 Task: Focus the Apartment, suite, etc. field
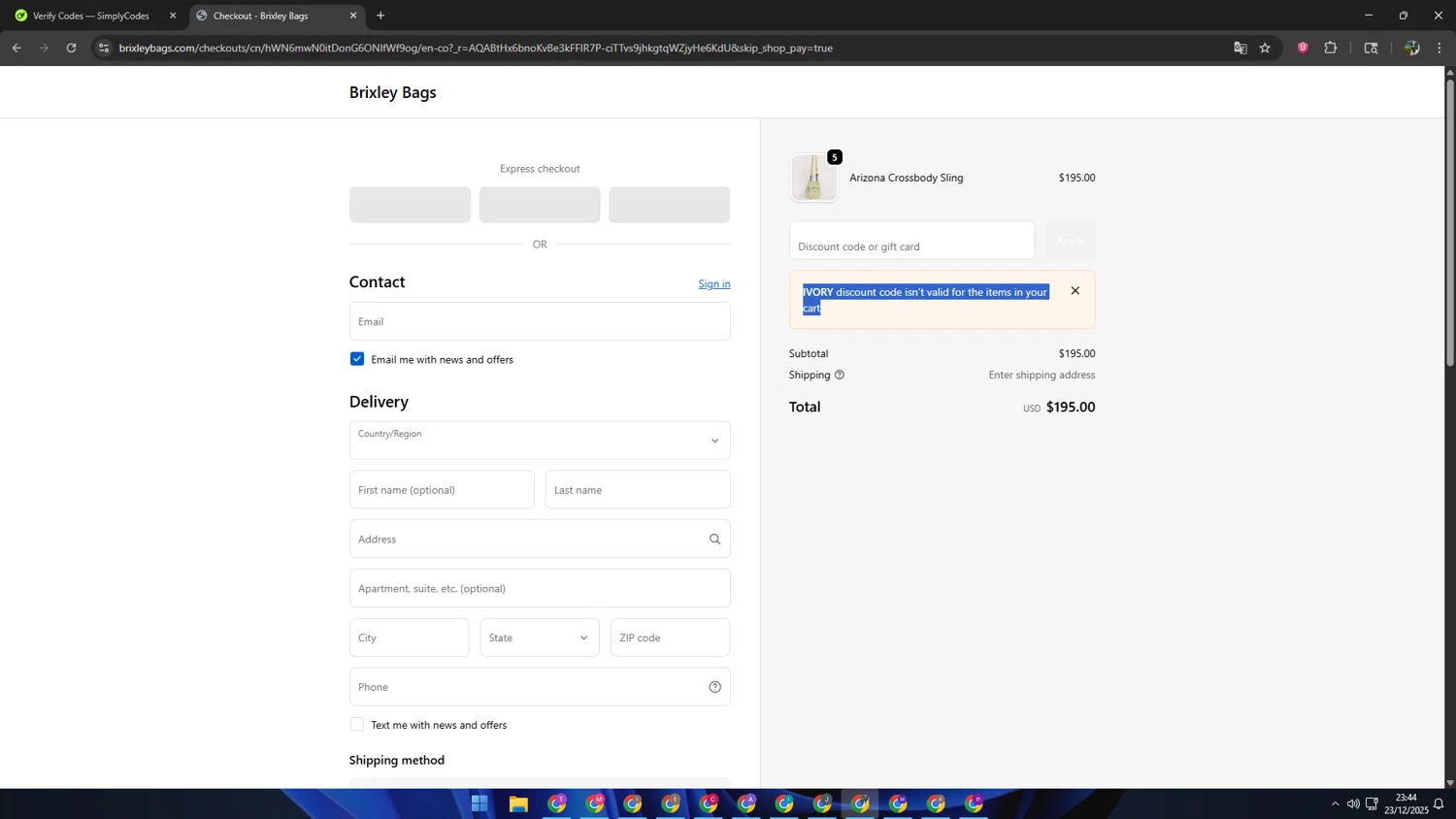540,588
